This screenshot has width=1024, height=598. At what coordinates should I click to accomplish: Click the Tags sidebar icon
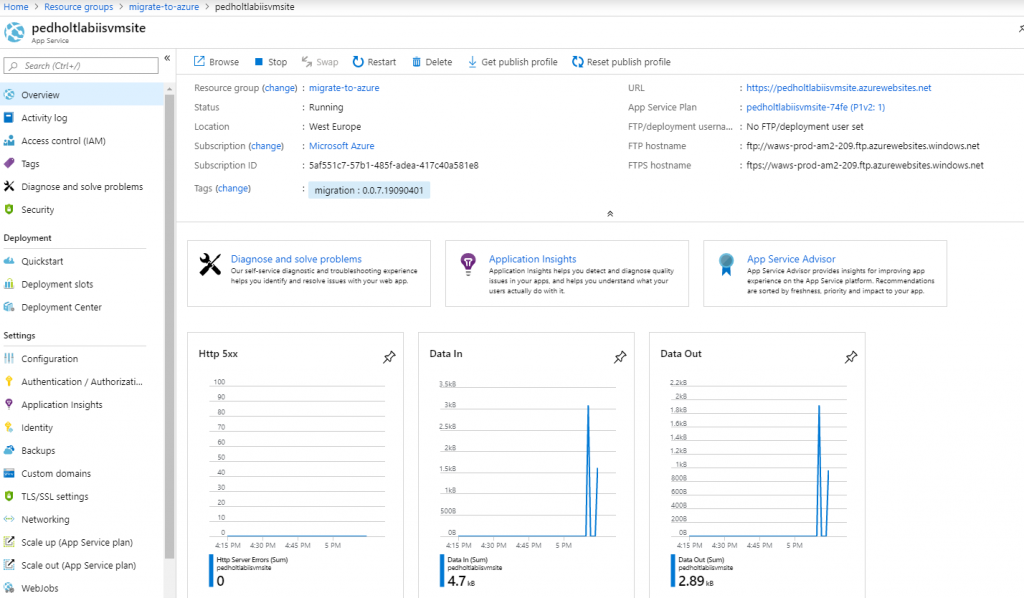pos(8,163)
